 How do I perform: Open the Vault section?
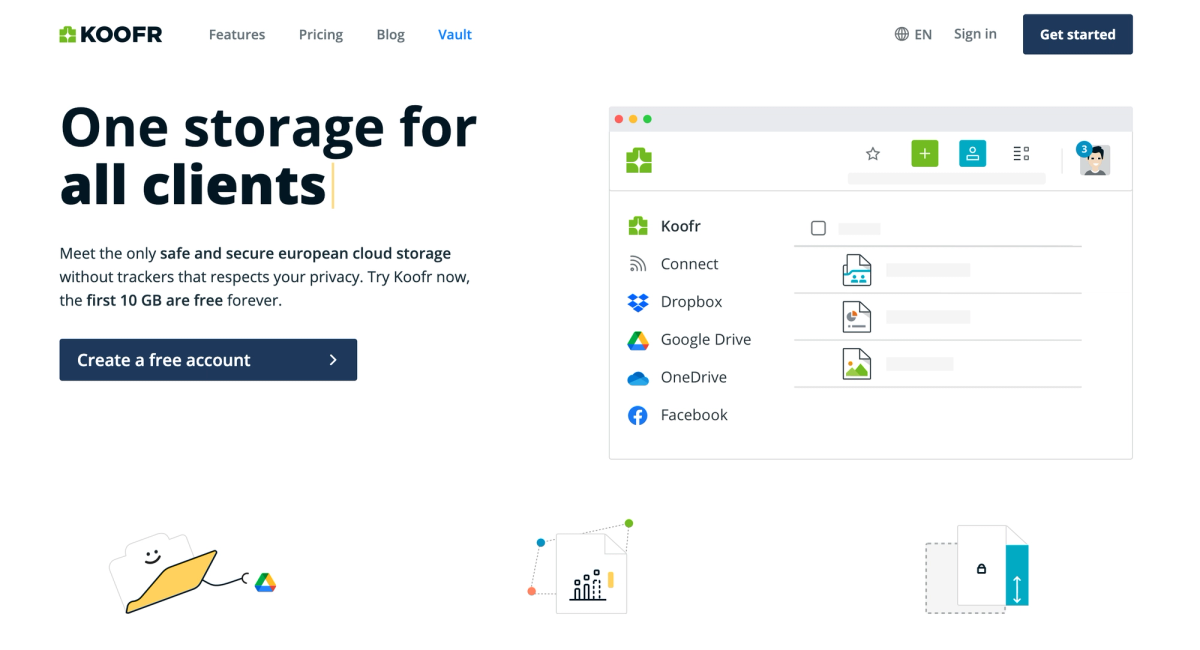tap(455, 34)
